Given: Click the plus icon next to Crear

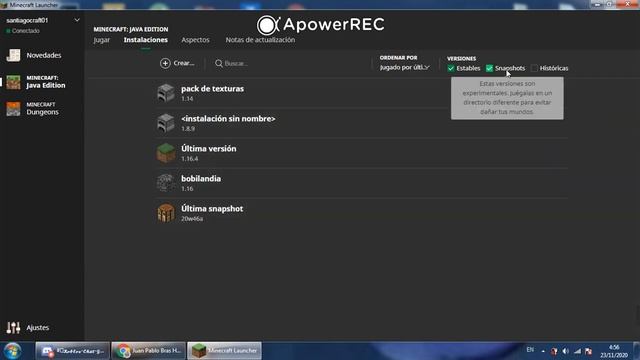Looking at the screenshot, I should tap(165, 63).
